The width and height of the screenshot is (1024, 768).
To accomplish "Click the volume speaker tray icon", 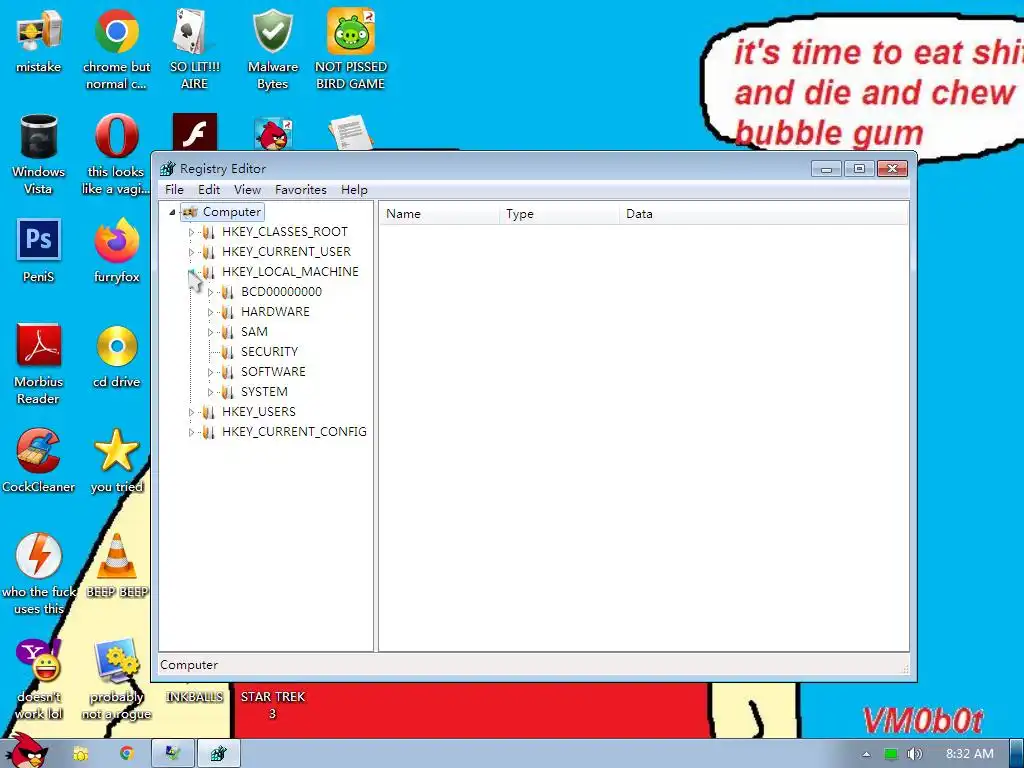I will point(914,754).
